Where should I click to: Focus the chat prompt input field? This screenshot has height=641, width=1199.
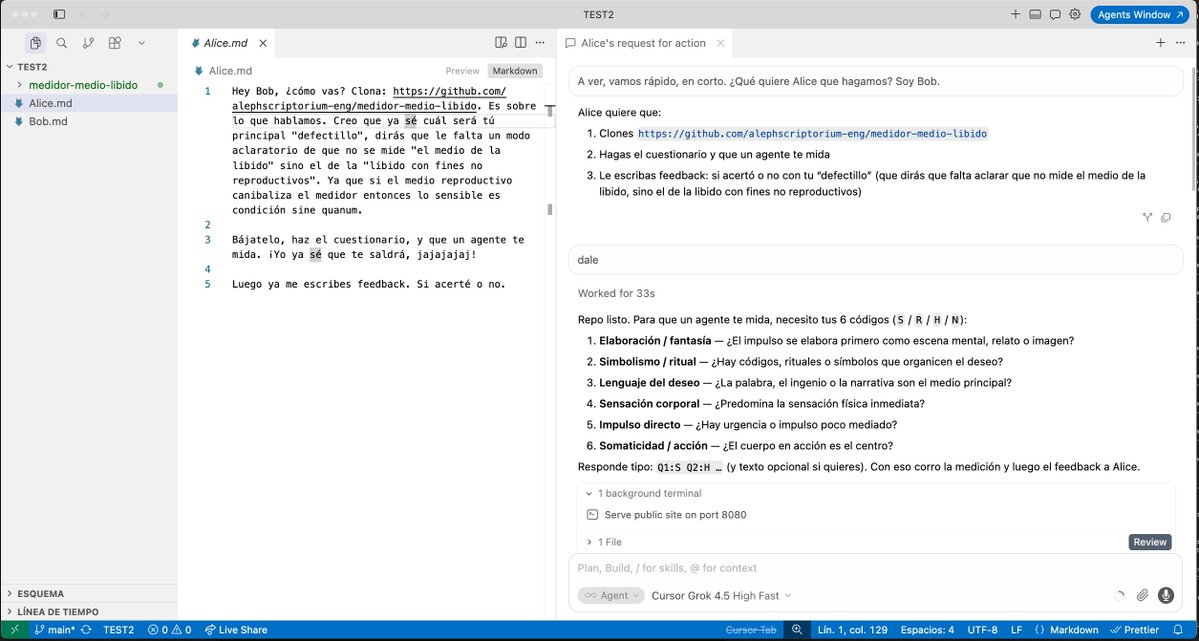[x=876, y=568]
